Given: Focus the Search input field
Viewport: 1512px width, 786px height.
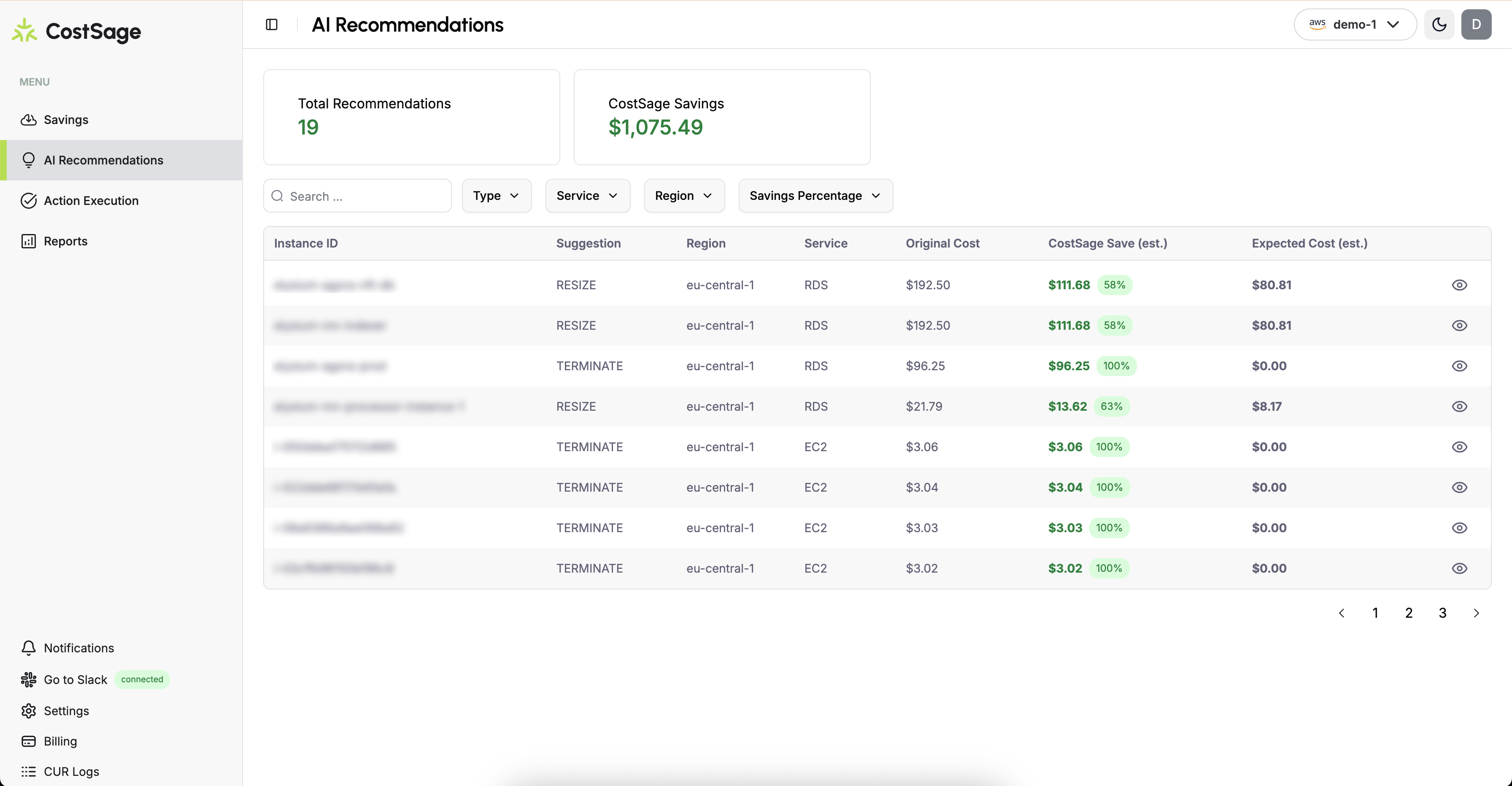Looking at the screenshot, I should pyautogui.click(x=364, y=196).
